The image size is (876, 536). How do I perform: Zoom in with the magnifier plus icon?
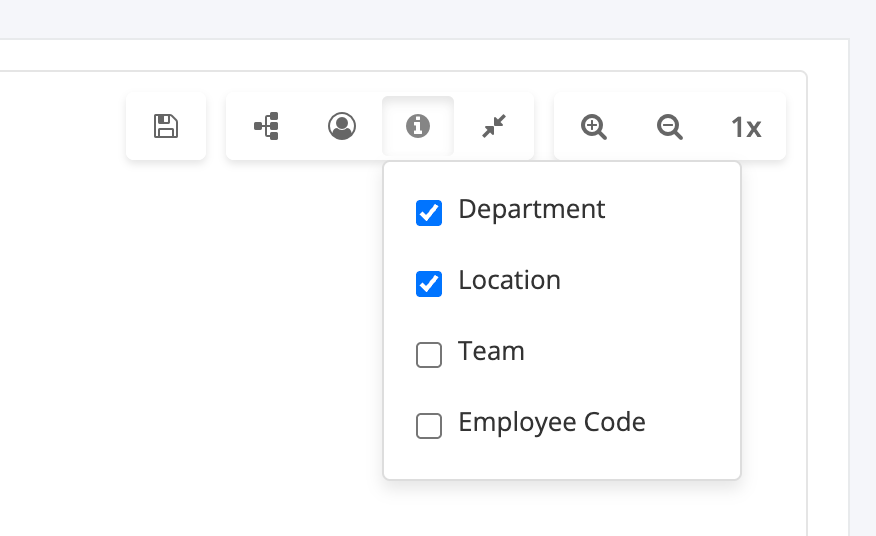594,127
